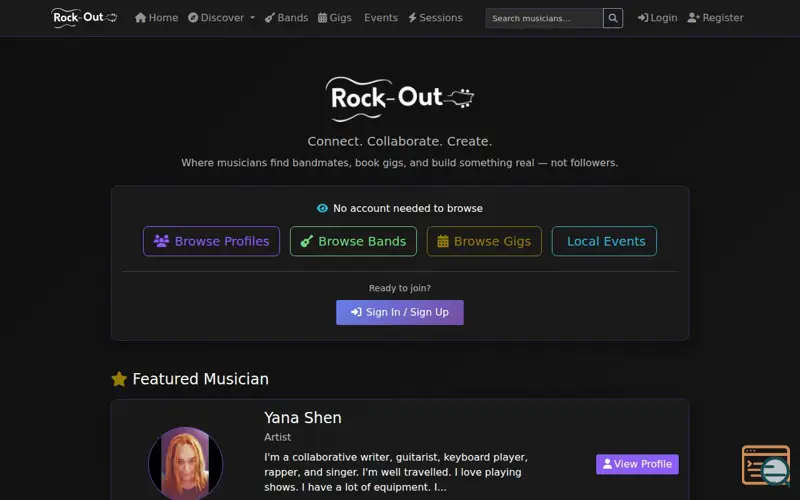This screenshot has height=500, width=800.
Task: Click the Yana Shen name heading
Action: coord(303,418)
